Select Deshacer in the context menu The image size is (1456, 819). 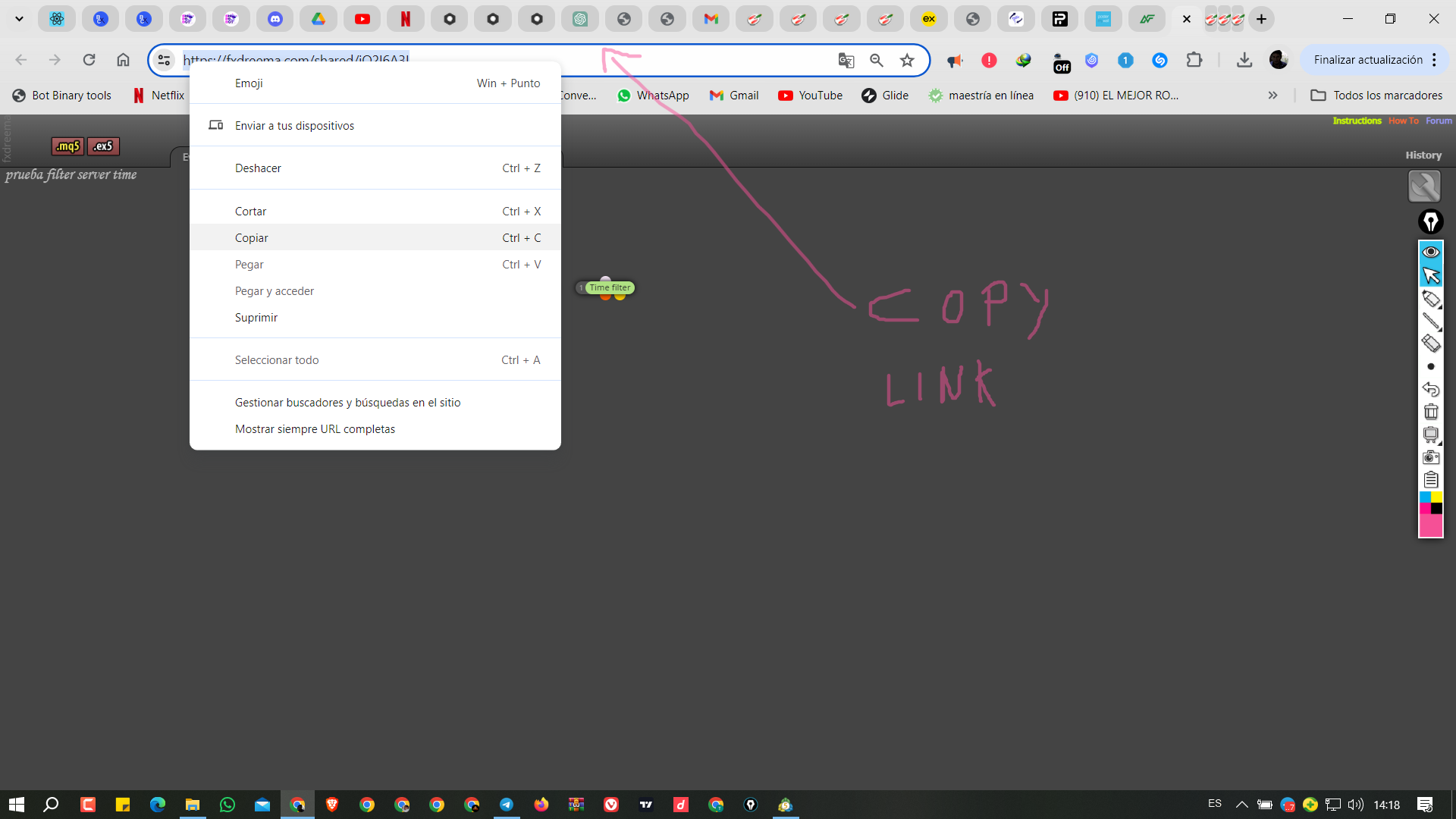375,168
